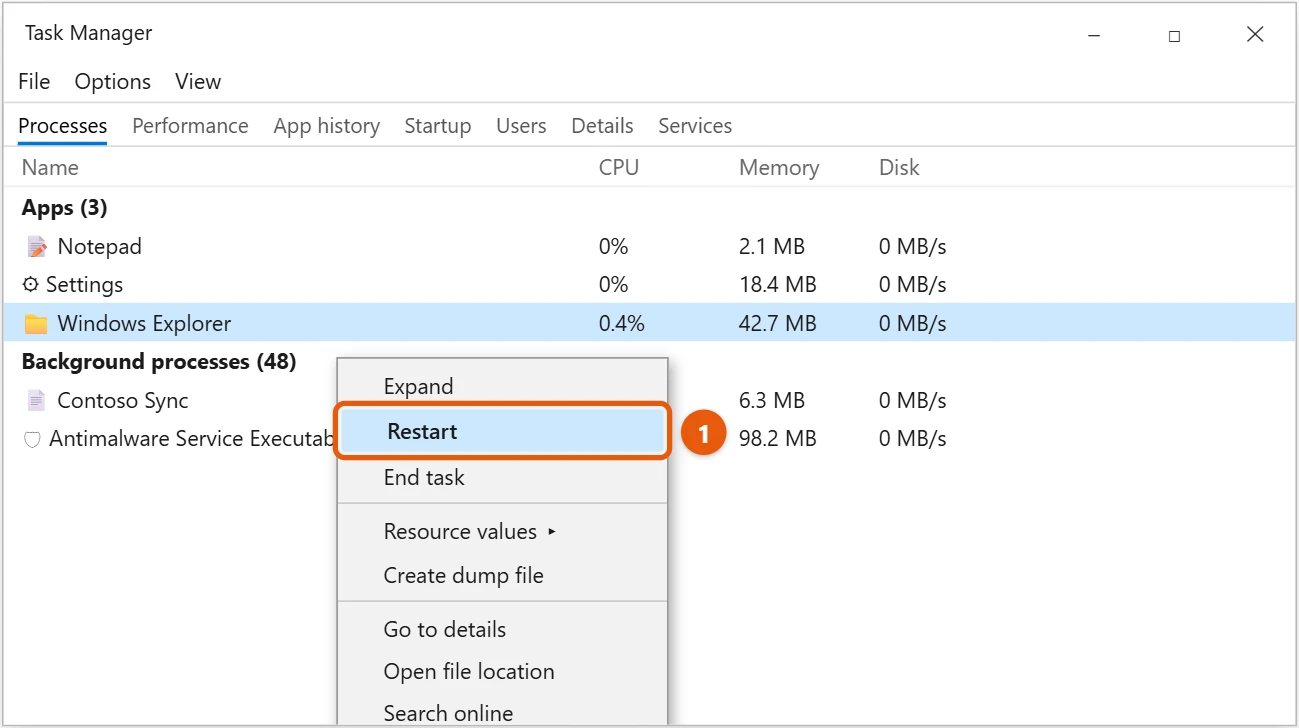
Task: Select Create dump file option
Action: [x=502, y=576]
